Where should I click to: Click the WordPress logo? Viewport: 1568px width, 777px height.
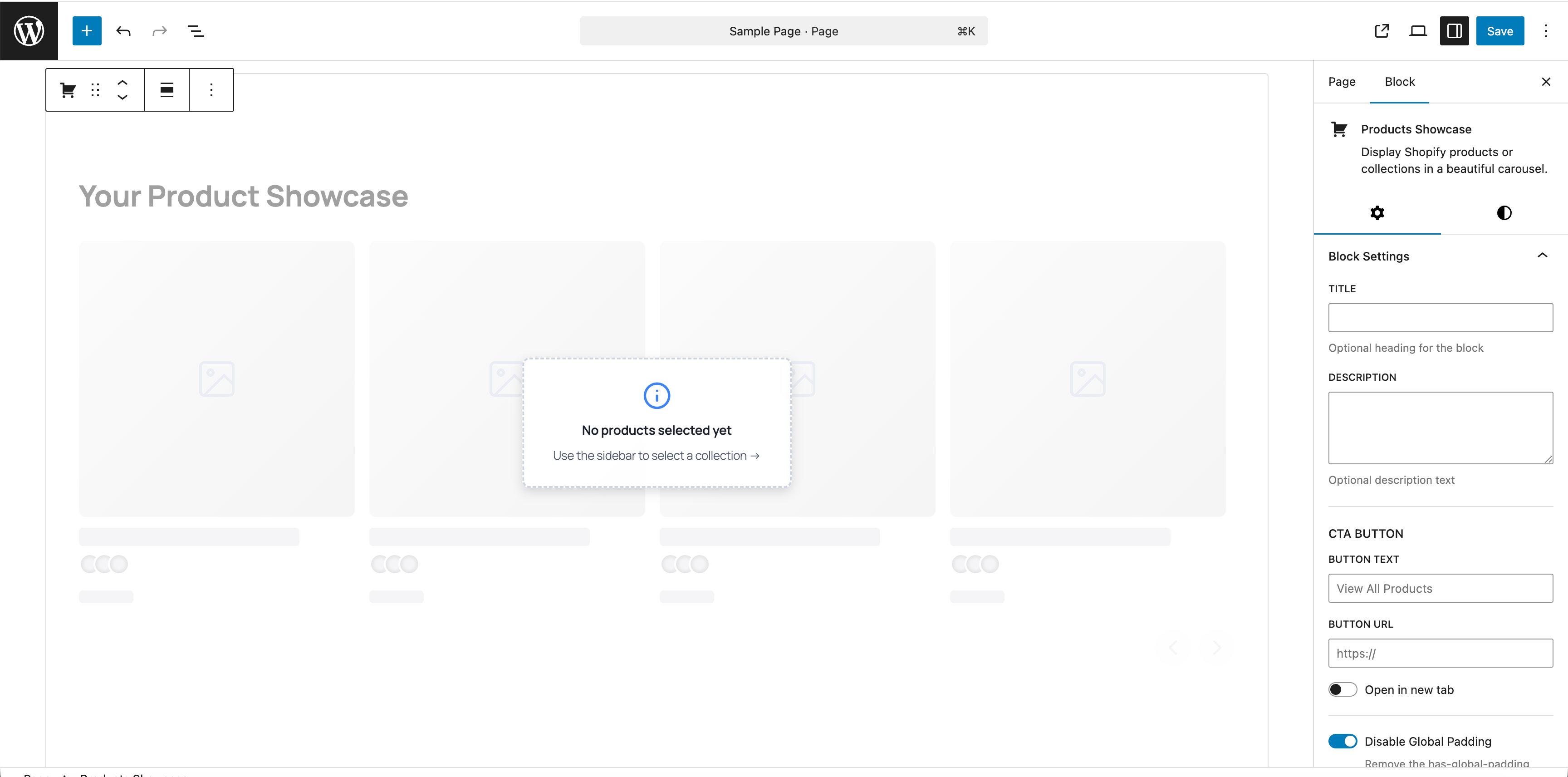click(29, 30)
